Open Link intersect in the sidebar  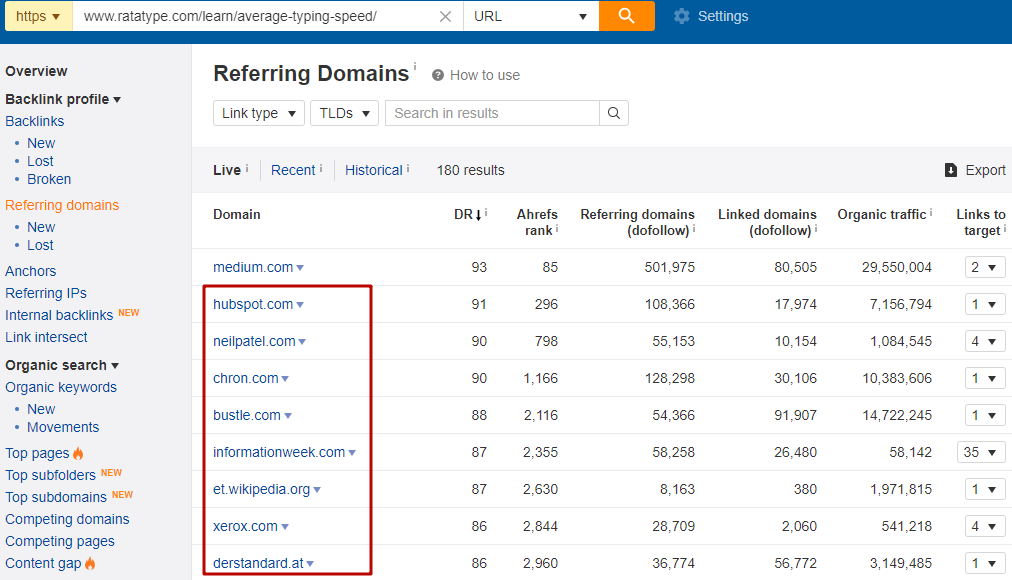(46, 337)
